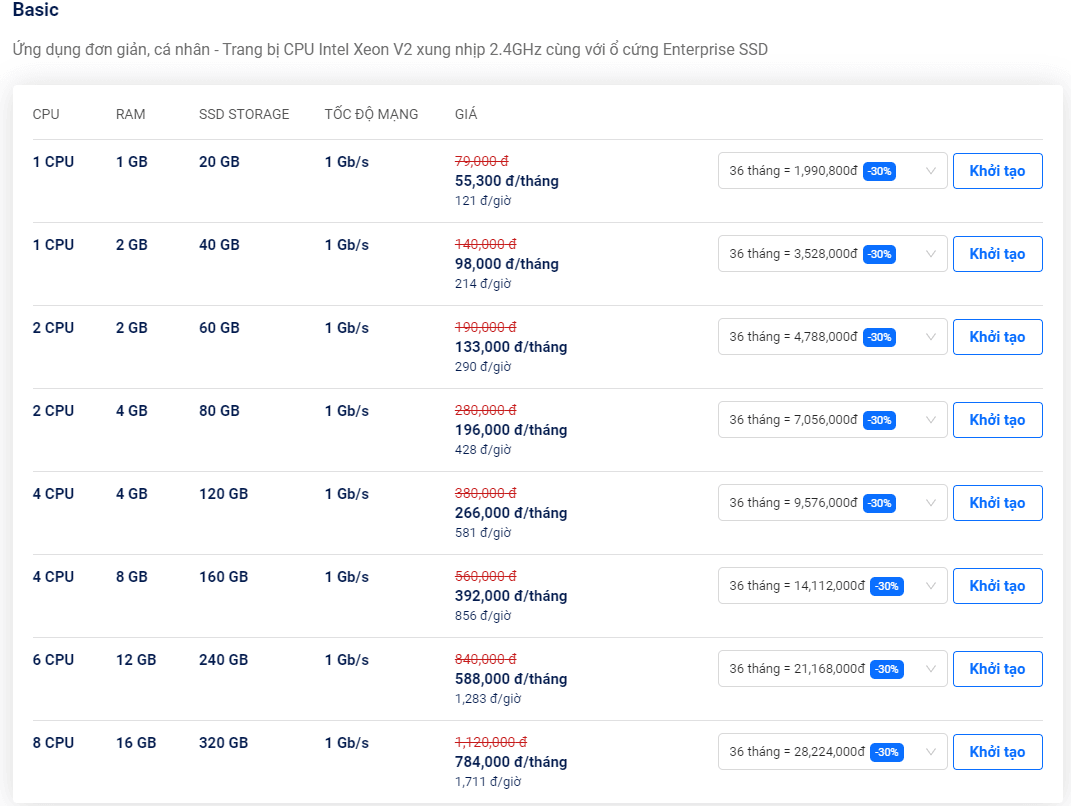Expand the 36 tháng = 3,528,000đ dropdown
The width and height of the screenshot is (1071, 806).
(x=832, y=254)
